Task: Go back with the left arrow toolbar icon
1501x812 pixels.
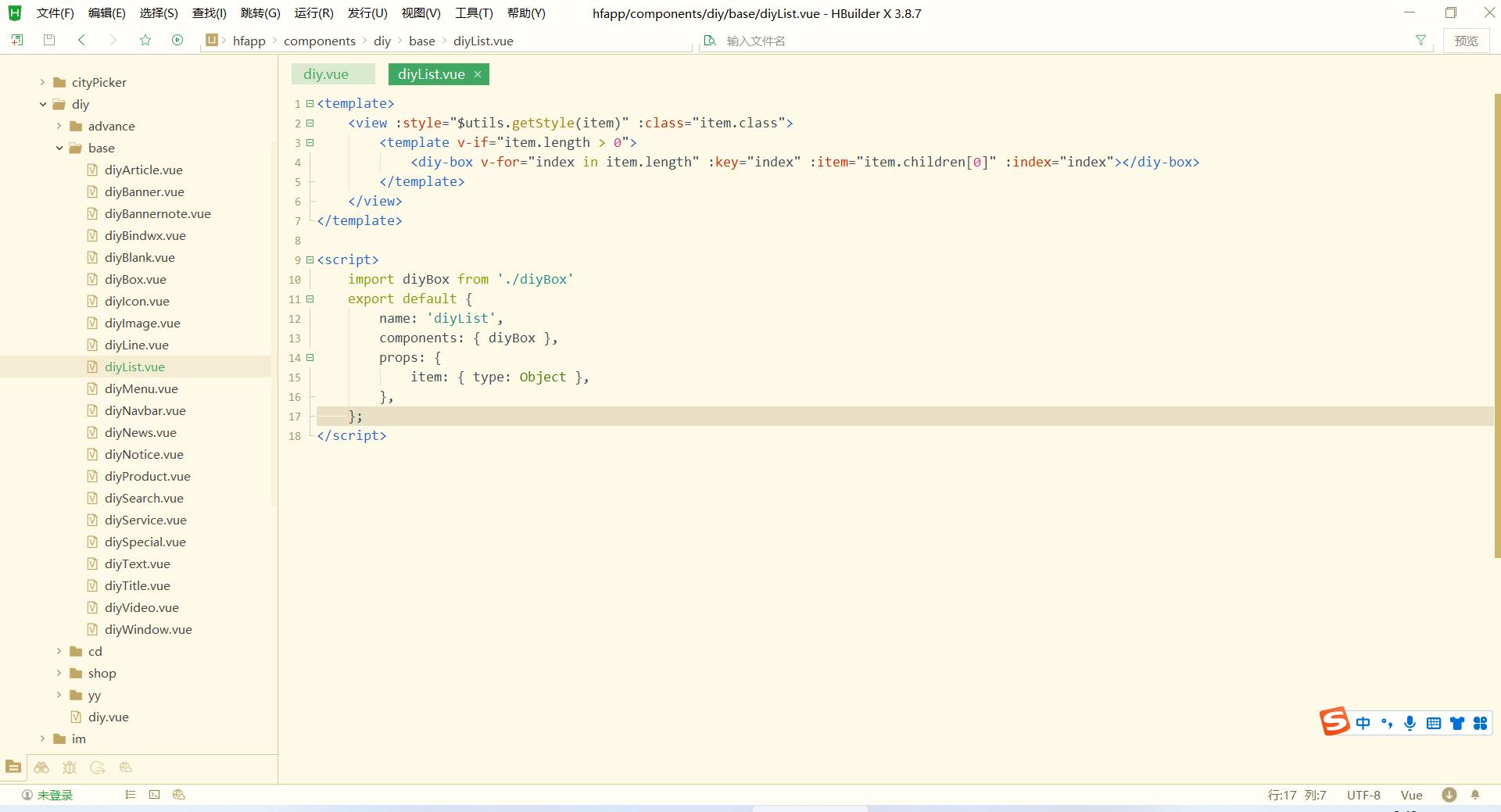Action: pos(81,40)
